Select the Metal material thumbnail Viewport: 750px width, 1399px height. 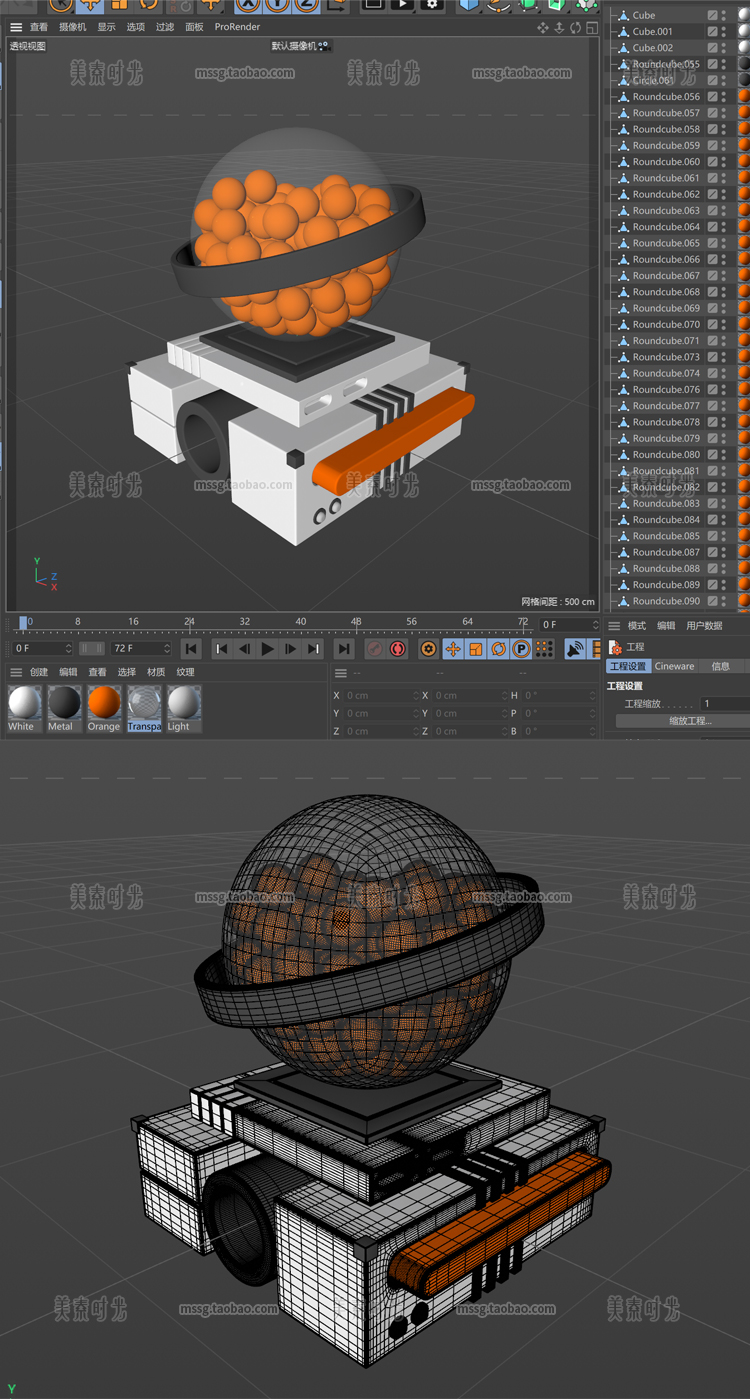click(x=63, y=709)
